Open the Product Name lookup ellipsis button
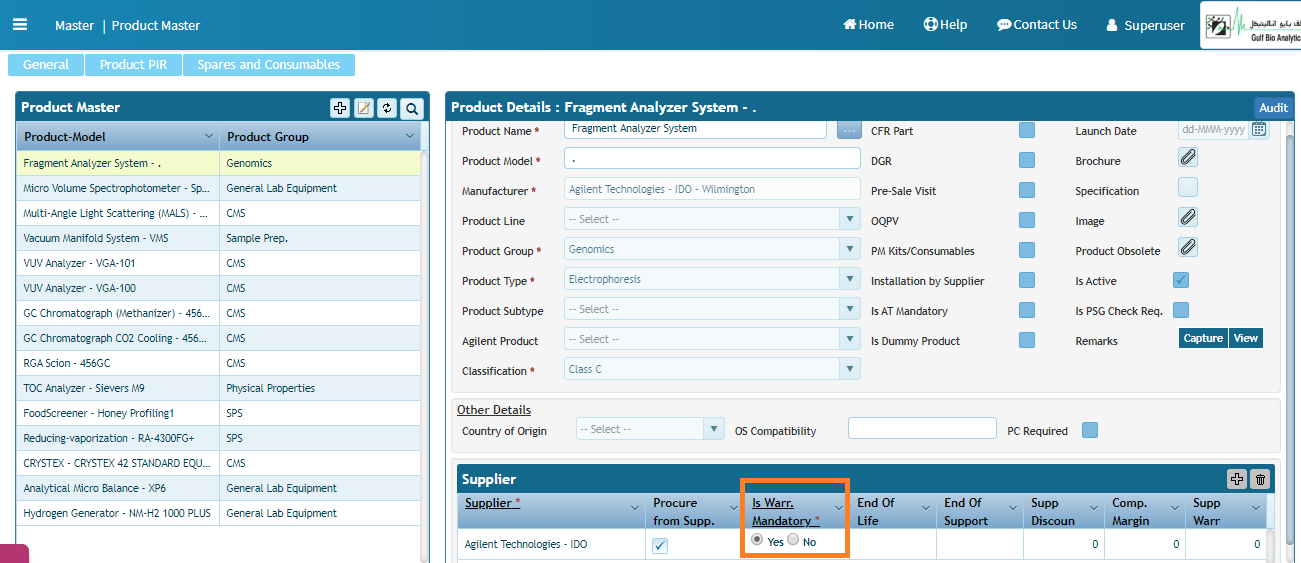This screenshot has height=563, width=1301. tap(849, 130)
